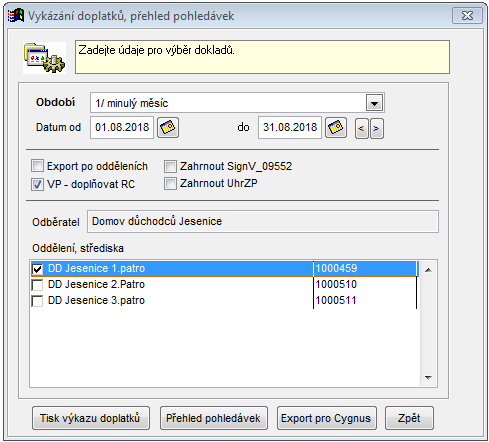
Task: Check DD Jesenice 3.patro department
Action: click(37, 301)
